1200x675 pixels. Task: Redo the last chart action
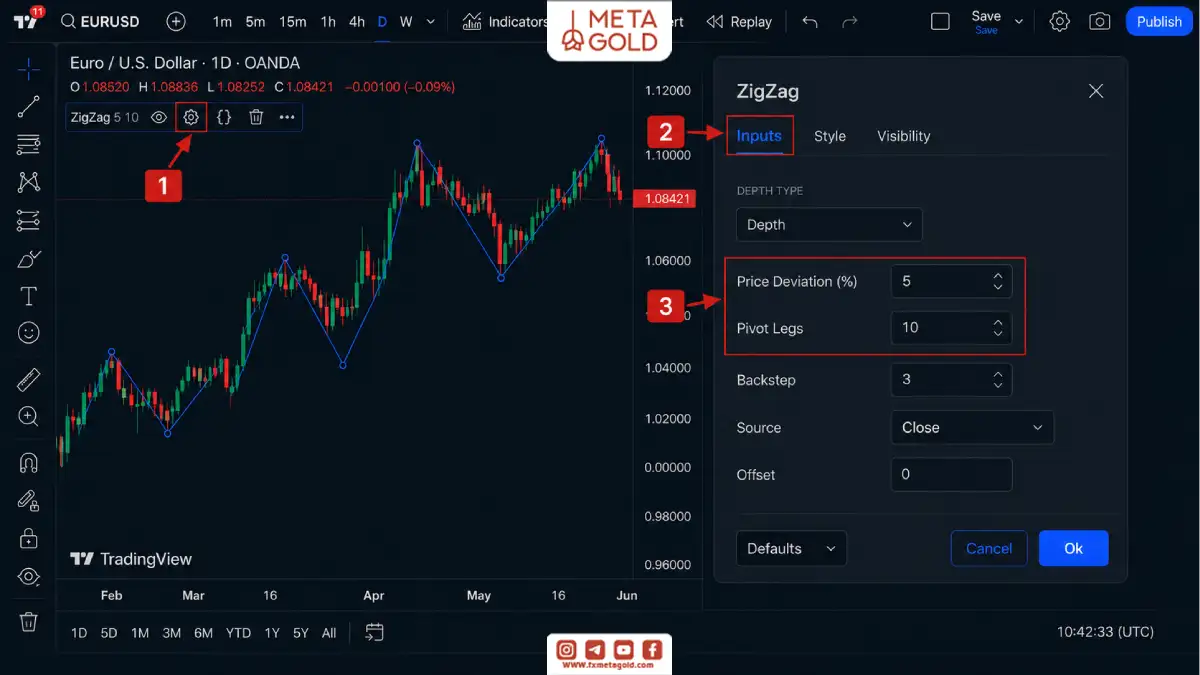pos(850,21)
